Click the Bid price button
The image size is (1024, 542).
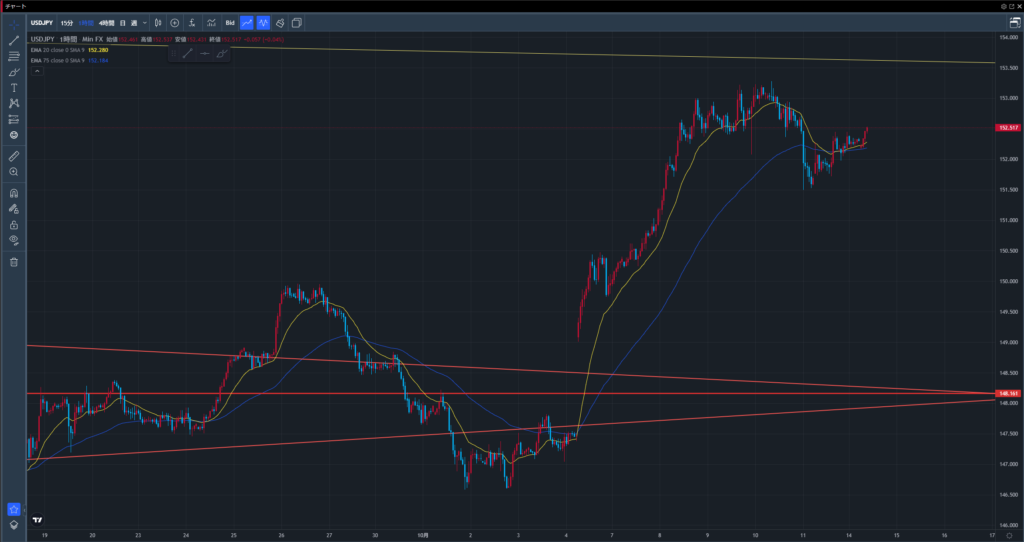tap(229, 22)
